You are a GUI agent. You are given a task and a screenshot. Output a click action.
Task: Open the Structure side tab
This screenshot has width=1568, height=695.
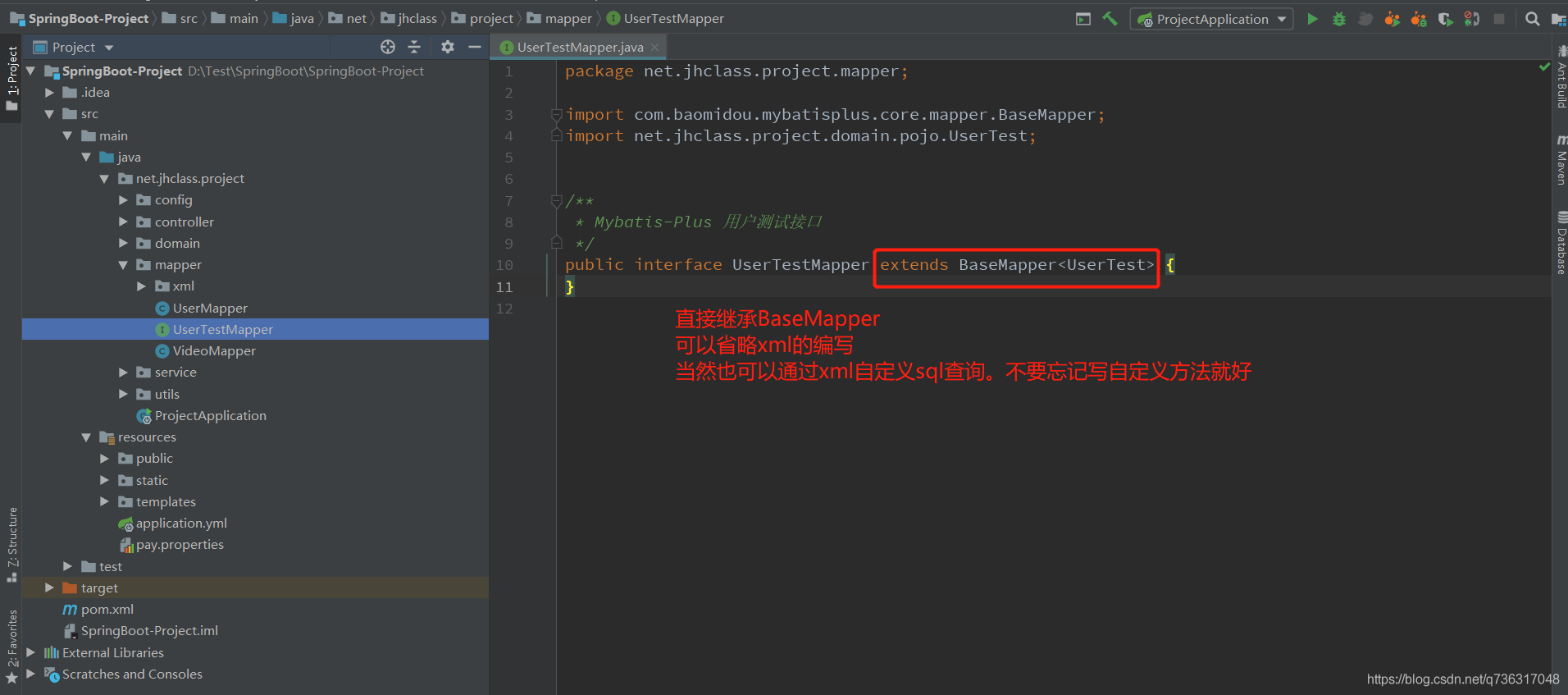[x=12, y=544]
